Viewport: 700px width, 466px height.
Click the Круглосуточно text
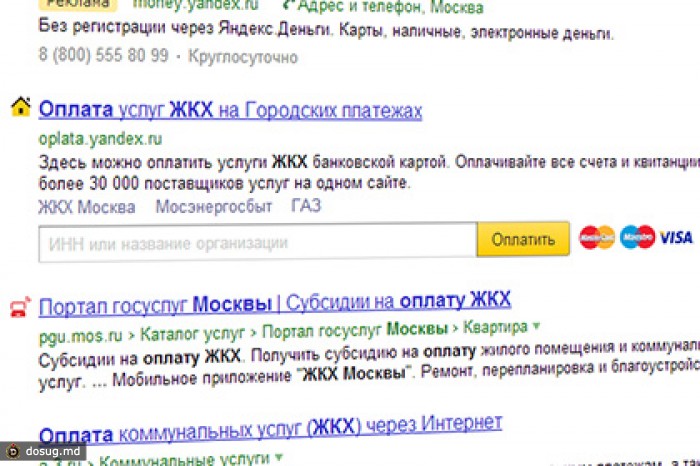[x=243, y=57]
